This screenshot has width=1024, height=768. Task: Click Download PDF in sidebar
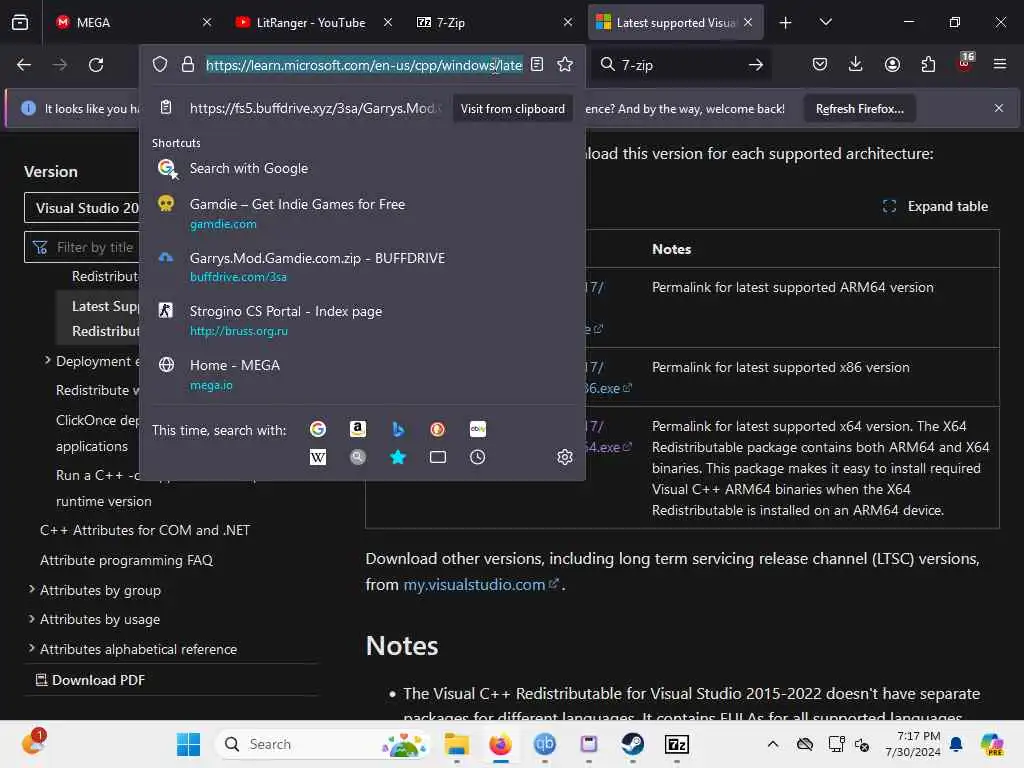[89, 680]
